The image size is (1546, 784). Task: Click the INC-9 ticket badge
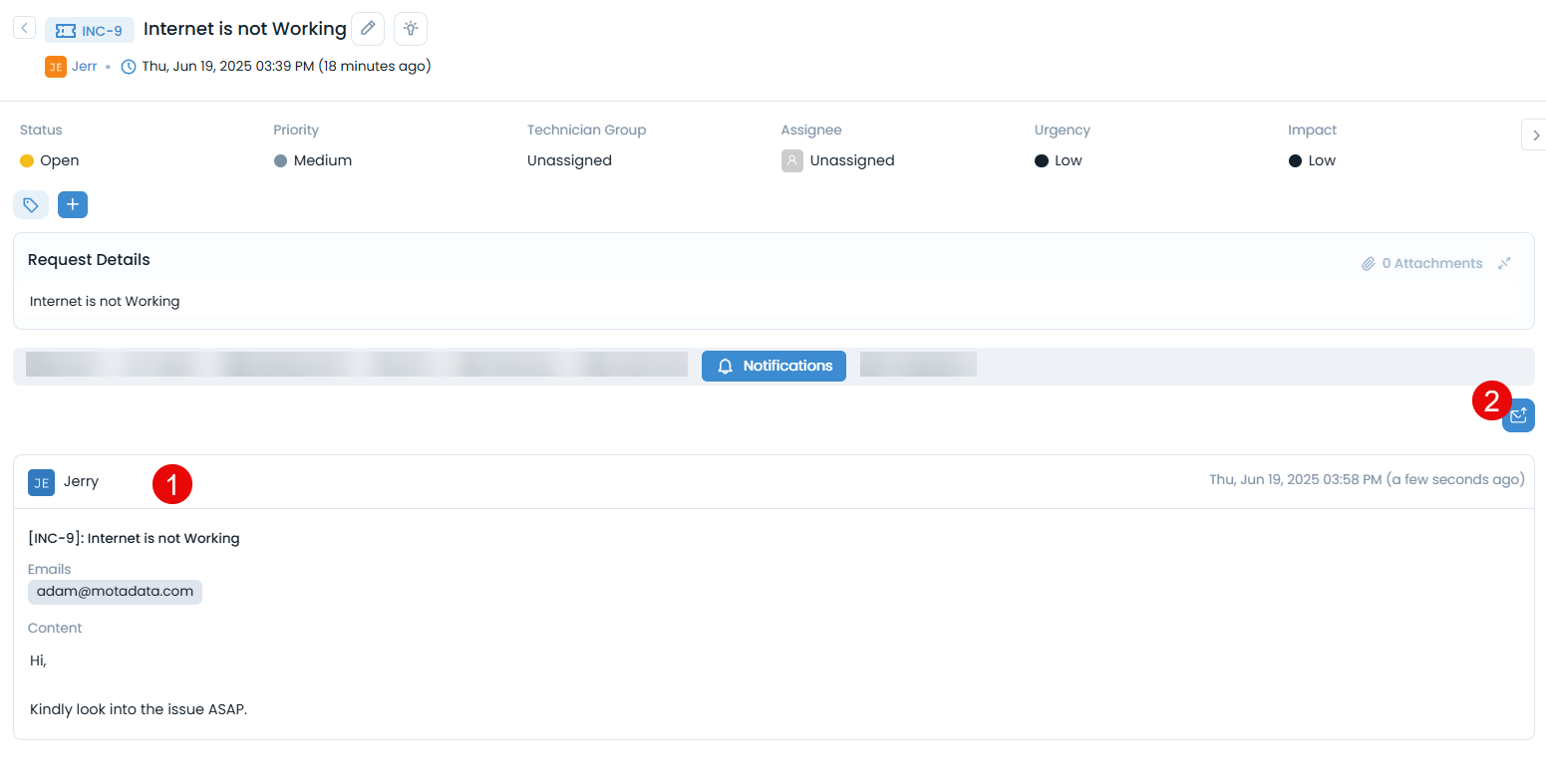click(x=90, y=31)
